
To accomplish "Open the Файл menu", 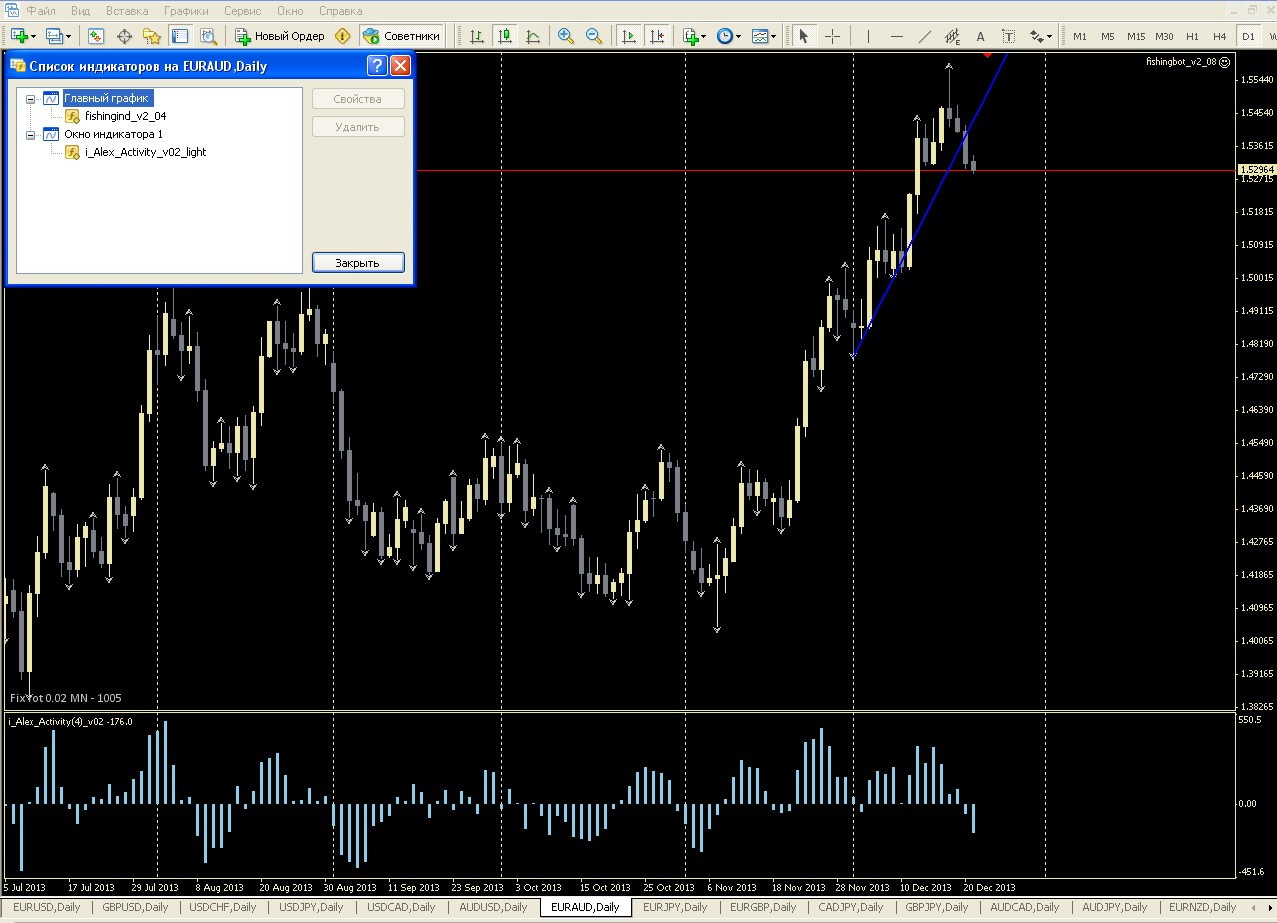I will tap(41, 11).
